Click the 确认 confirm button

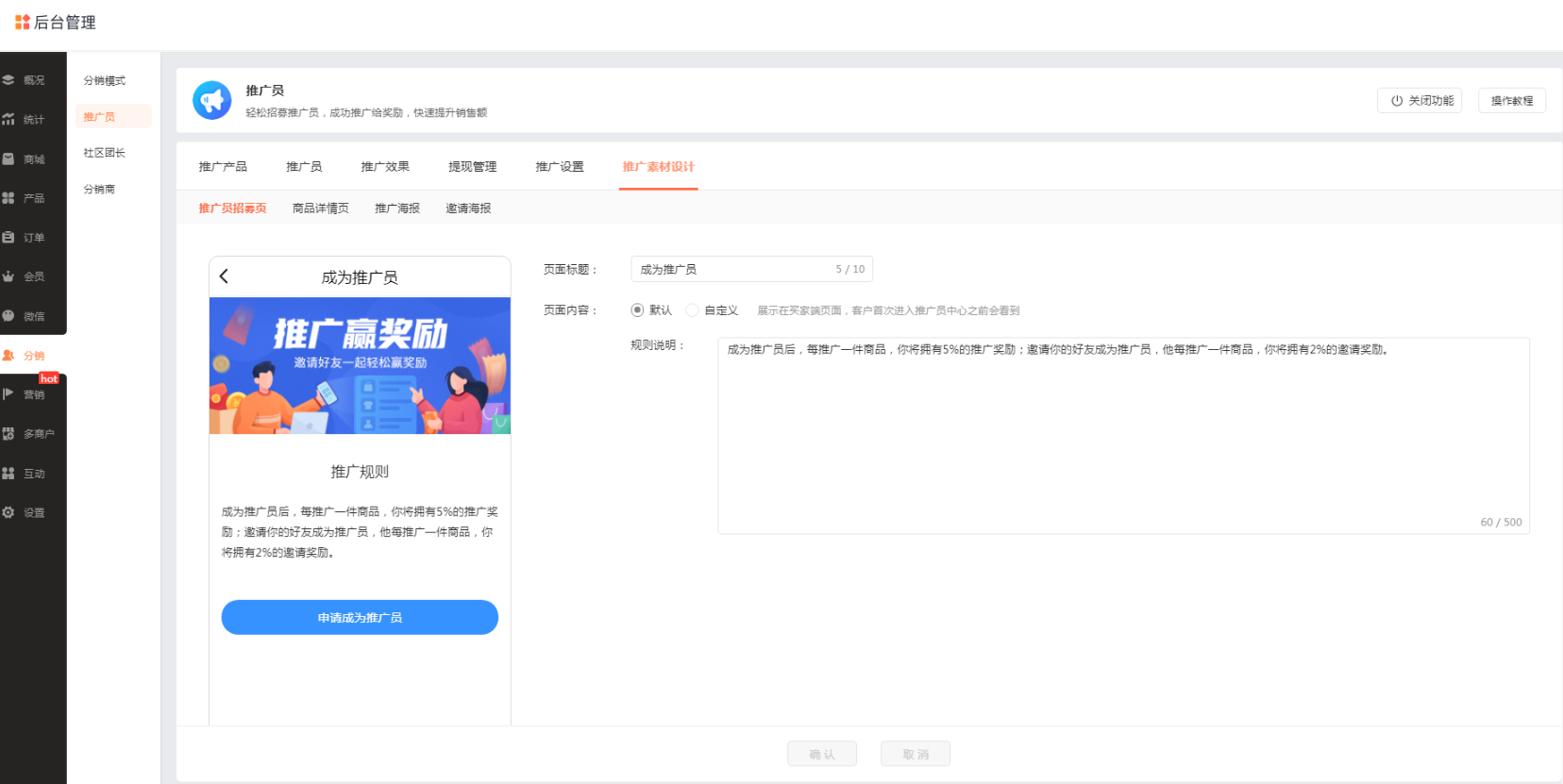pyautogui.click(x=822, y=754)
